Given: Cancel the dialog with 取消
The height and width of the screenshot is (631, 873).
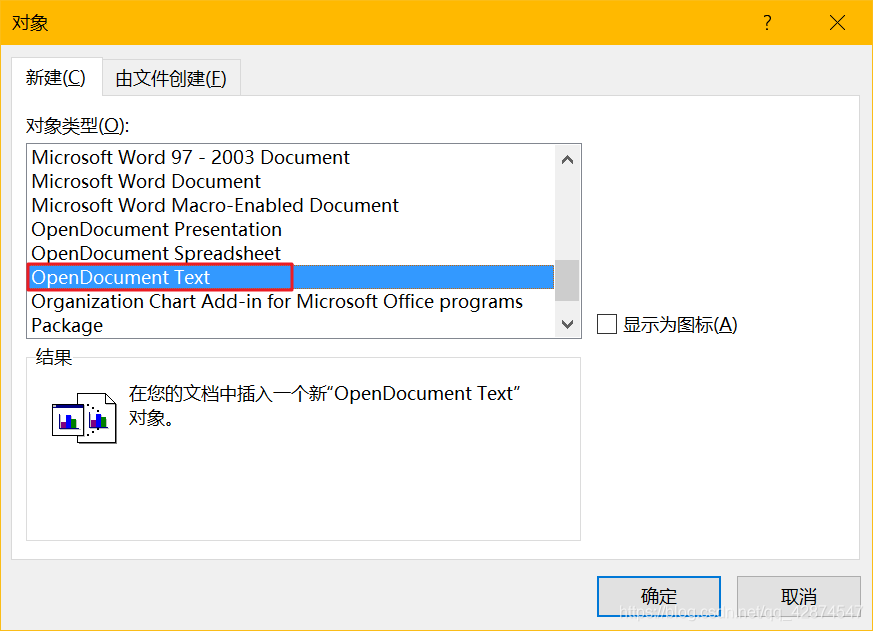Looking at the screenshot, I should pos(798,596).
